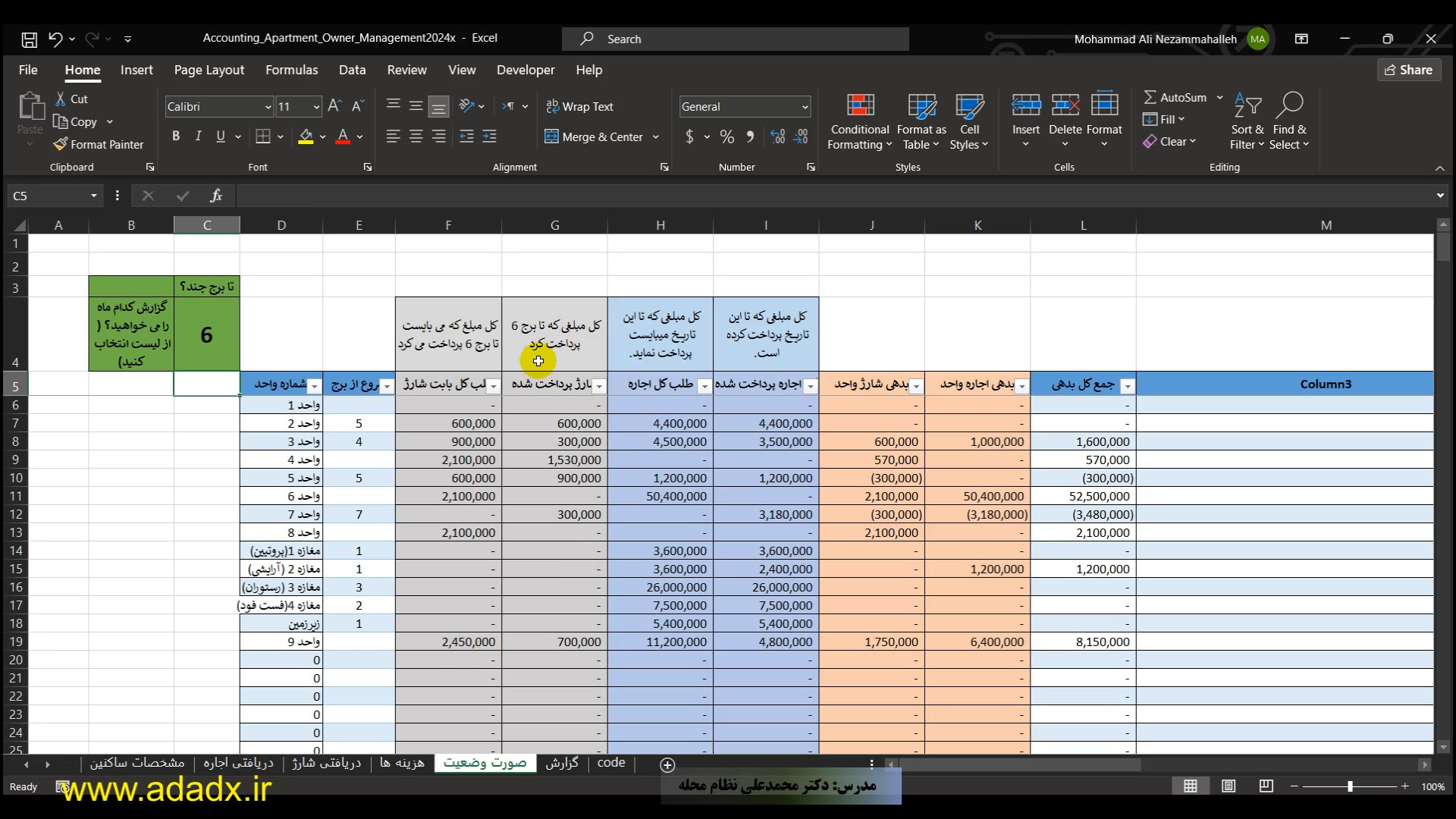The height and width of the screenshot is (819, 1456).
Task: Open filter dropdown on Column L header
Action: (1128, 386)
